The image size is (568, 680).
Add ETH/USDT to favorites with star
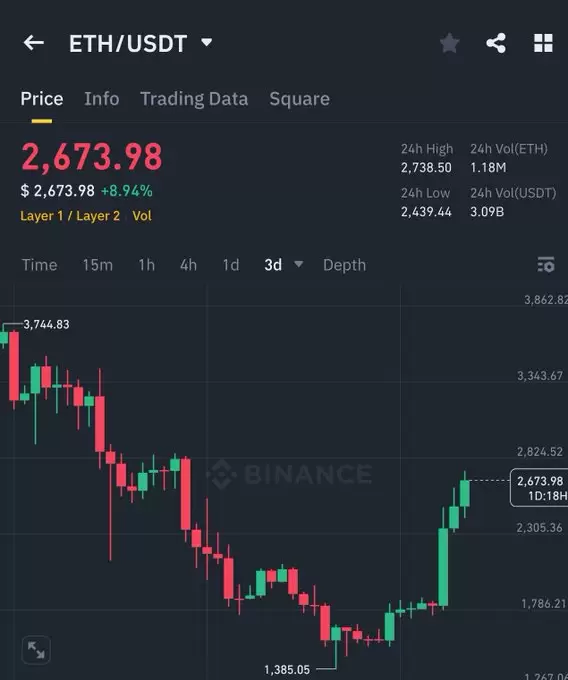pos(450,43)
